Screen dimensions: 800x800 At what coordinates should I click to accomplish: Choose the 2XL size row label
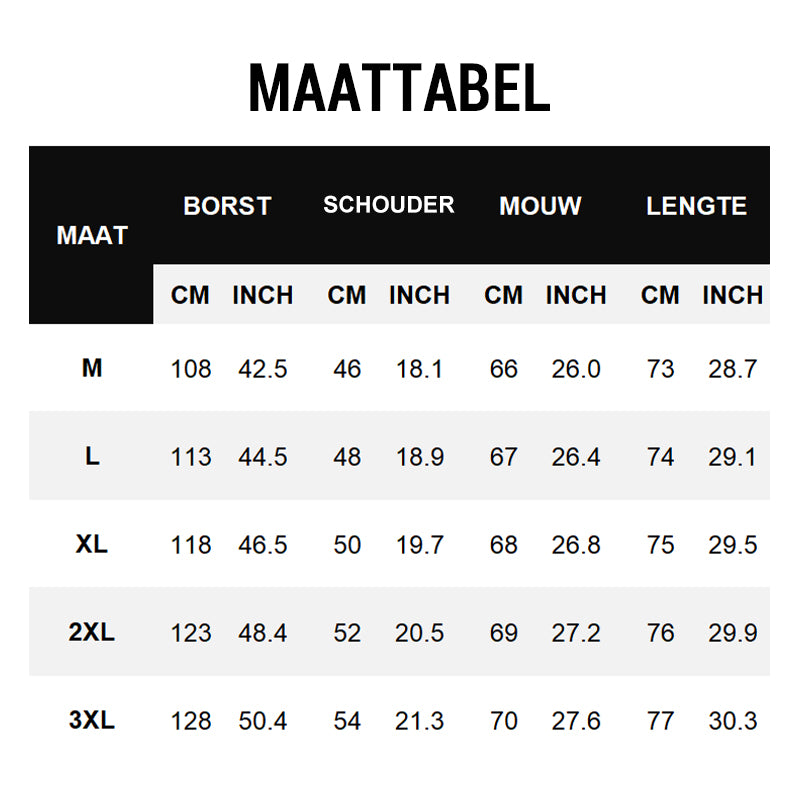click(x=92, y=632)
